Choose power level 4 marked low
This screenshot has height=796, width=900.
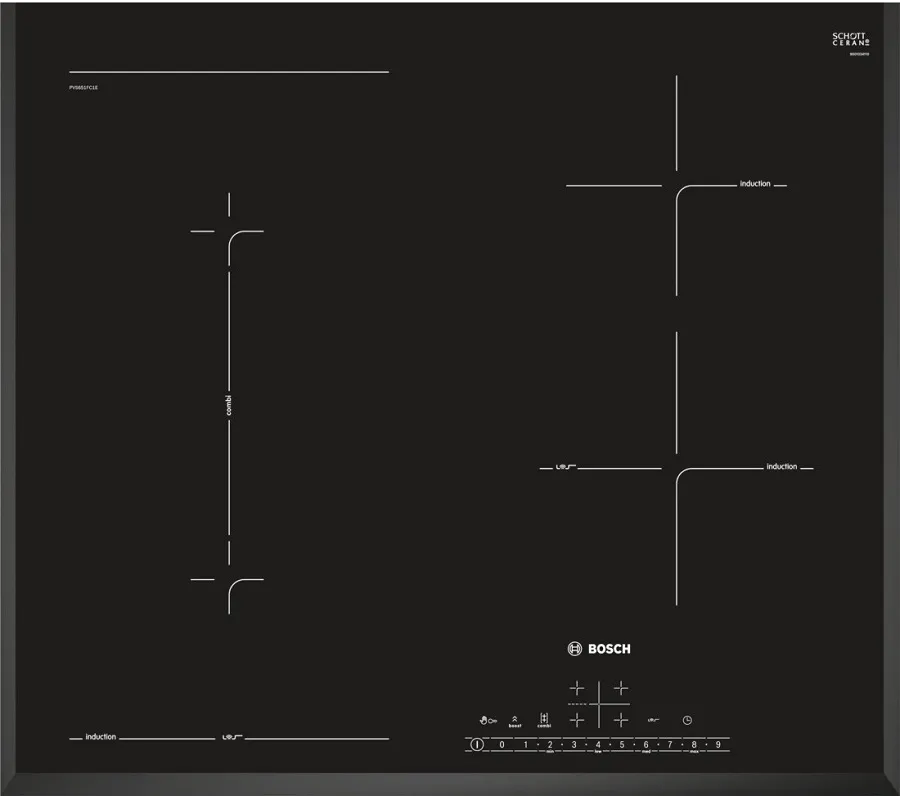598,745
